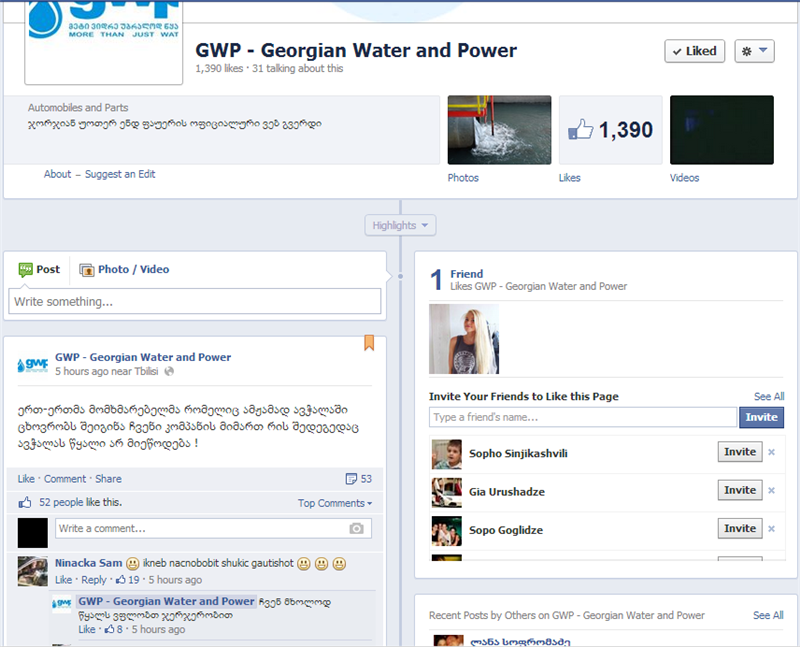This screenshot has width=800, height=647.
Task: Like Ninacka Sam's comment
Action: pos(63,580)
